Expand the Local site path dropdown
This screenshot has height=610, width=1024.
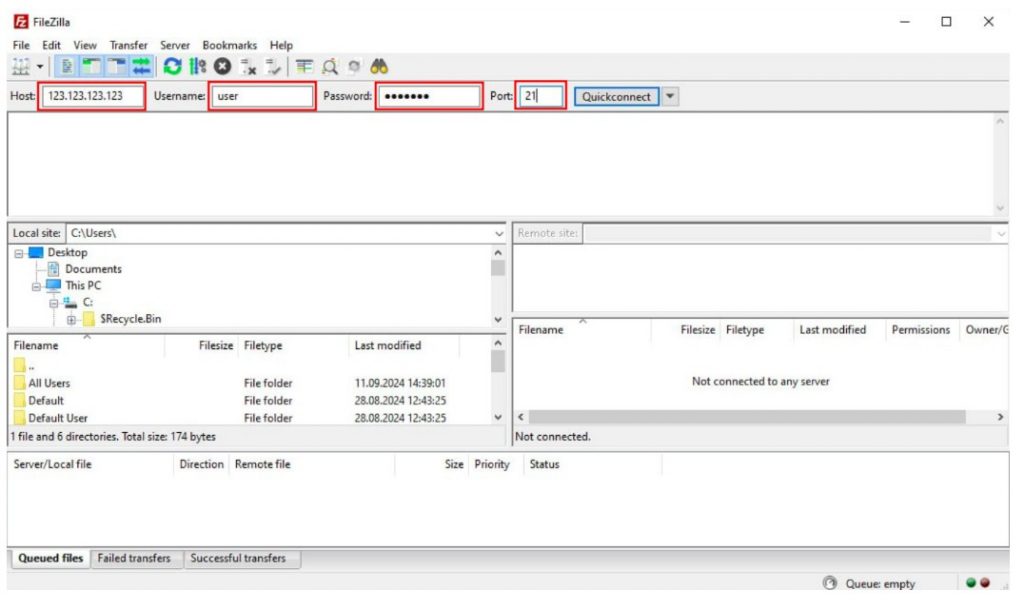point(499,234)
